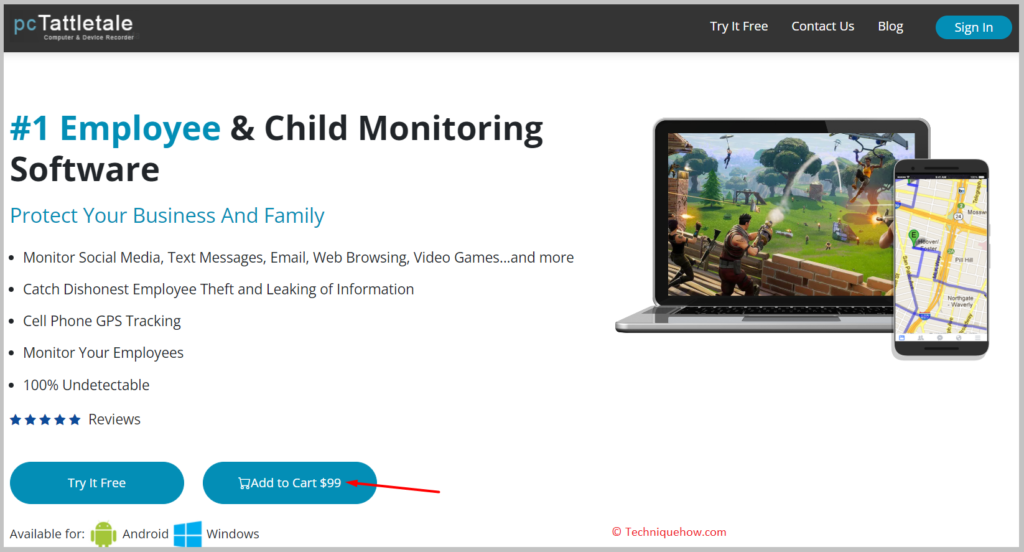Click 'Cell Phone GPS Tracking' bullet
1024x552 pixels.
[102, 321]
